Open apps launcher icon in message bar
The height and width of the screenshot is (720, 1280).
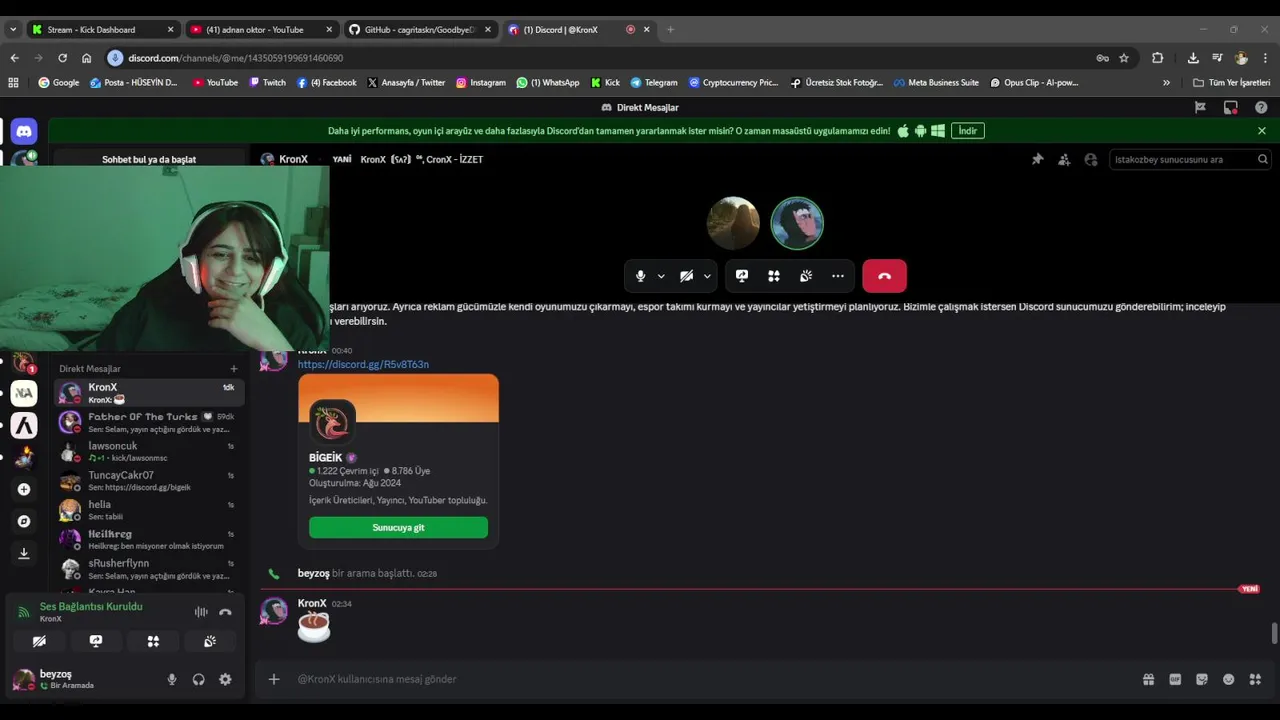tap(1255, 679)
